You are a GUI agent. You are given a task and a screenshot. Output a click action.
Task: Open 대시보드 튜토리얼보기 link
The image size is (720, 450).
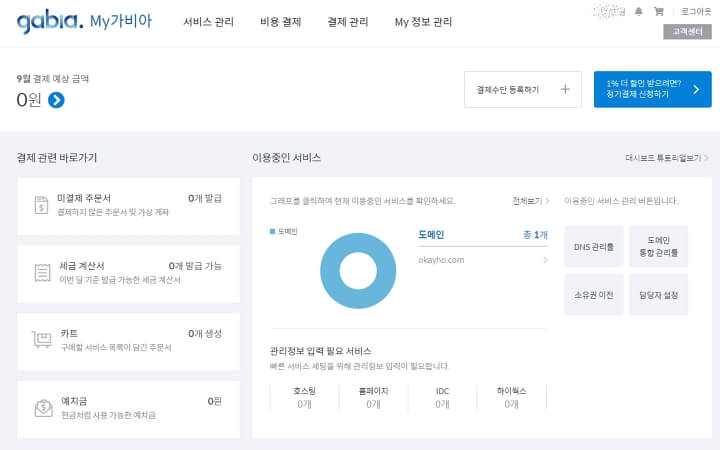(x=666, y=158)
